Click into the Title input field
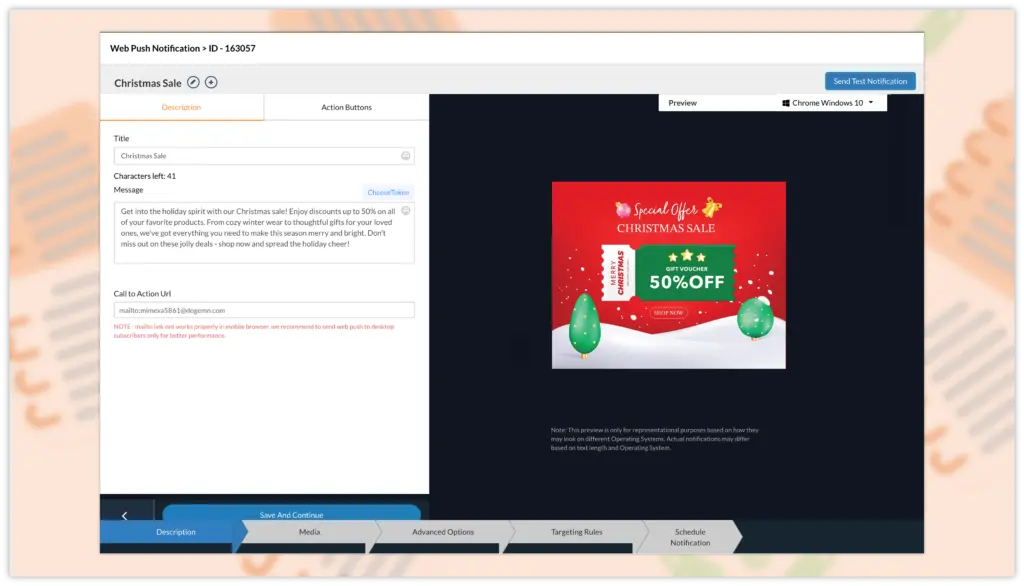This screenshot has width=1024, height=586. [x=257, y=156]
